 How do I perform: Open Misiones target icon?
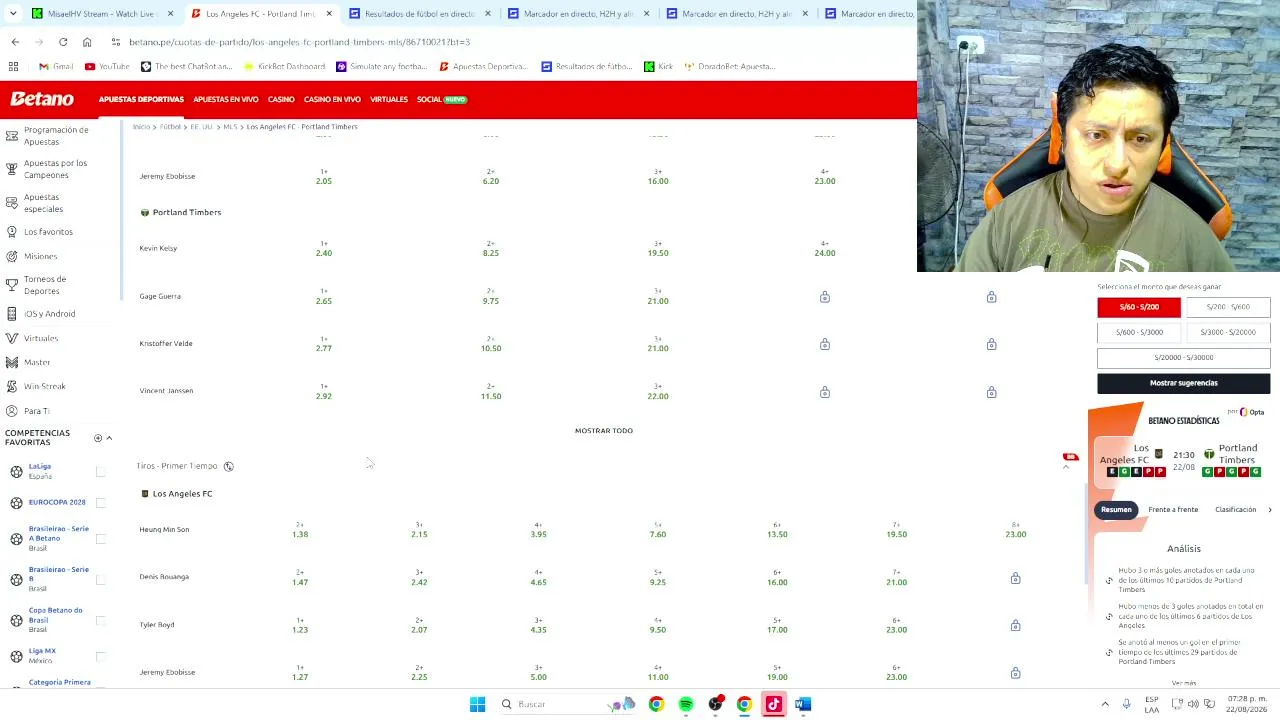12,256
